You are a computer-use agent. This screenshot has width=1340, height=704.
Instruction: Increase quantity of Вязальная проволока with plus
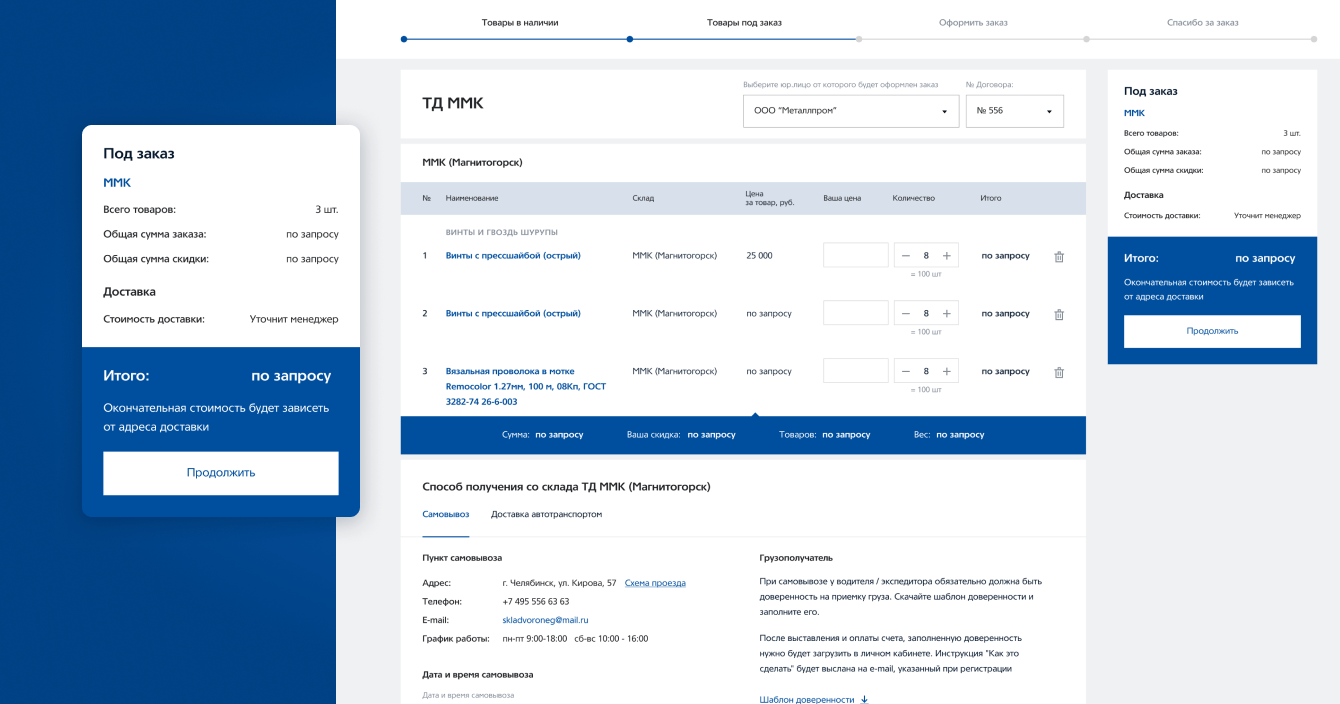(x=946, y=372)
